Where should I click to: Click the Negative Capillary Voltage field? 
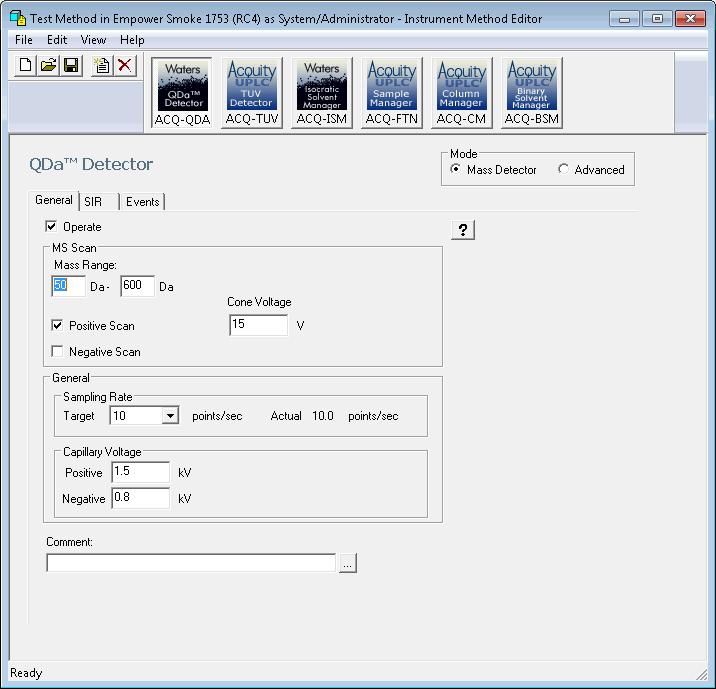pyautogui.click(x=141, y=498)
